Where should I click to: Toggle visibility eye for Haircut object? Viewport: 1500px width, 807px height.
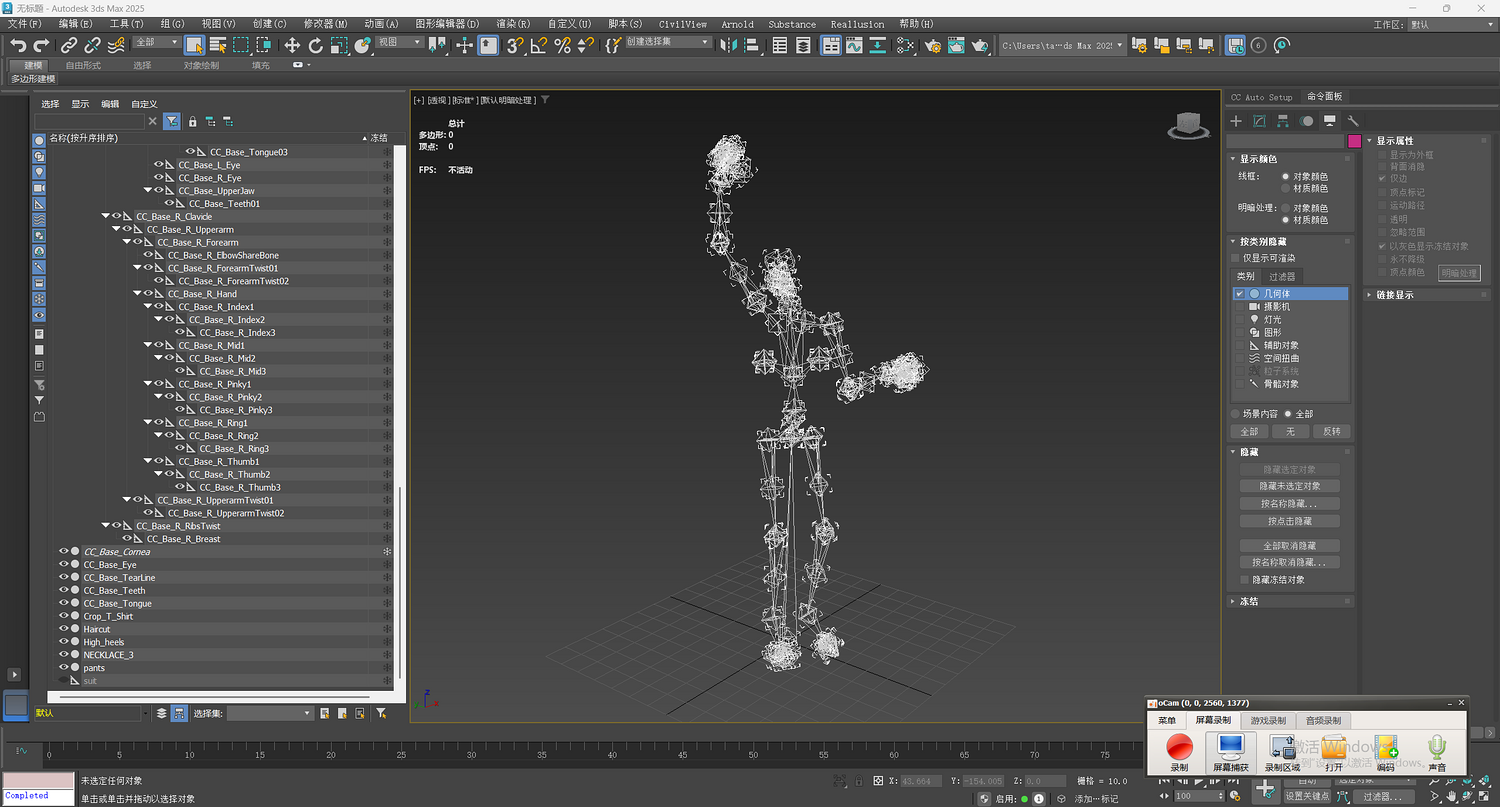(x=64, y=629)
